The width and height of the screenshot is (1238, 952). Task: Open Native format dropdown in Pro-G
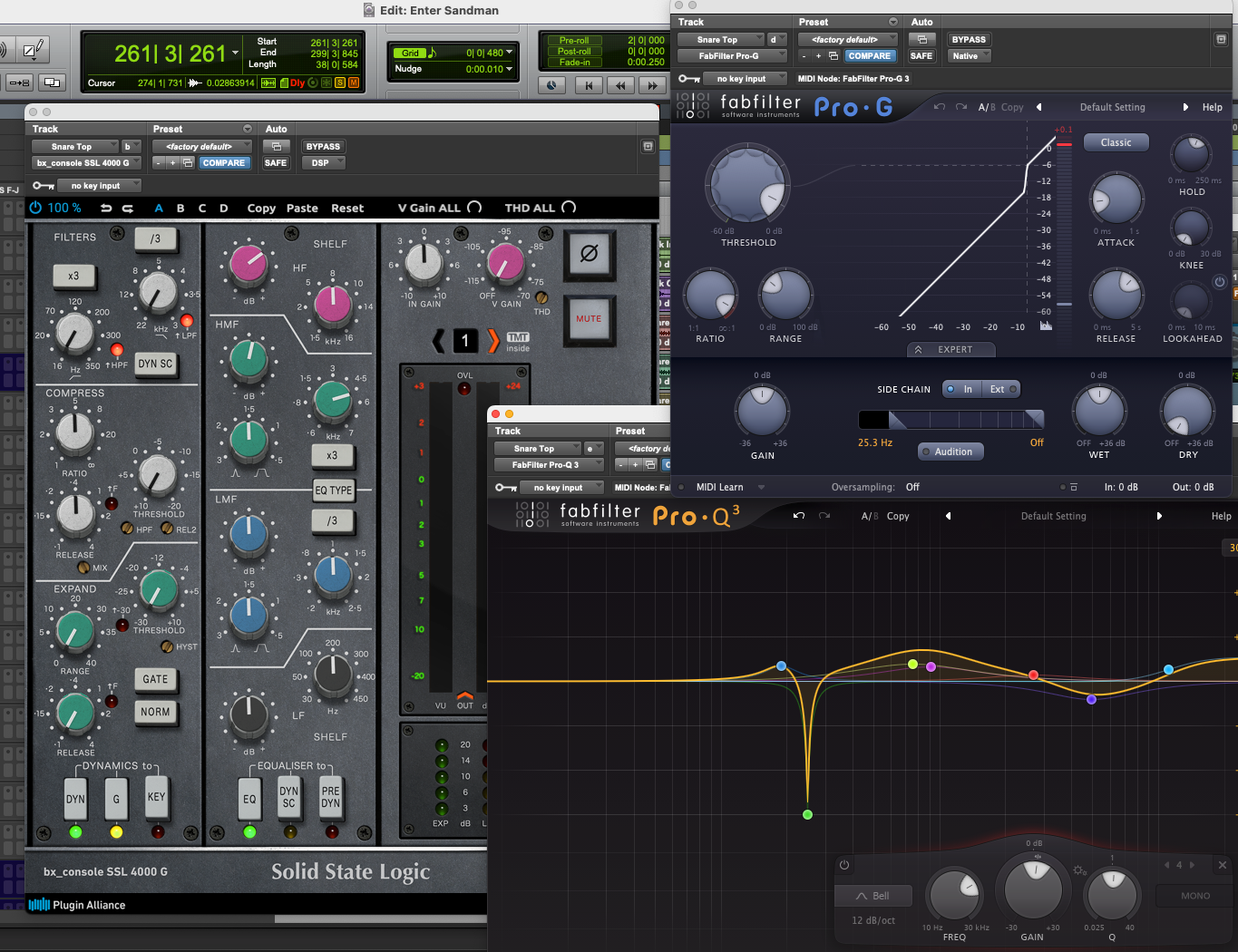click(970, 56)
